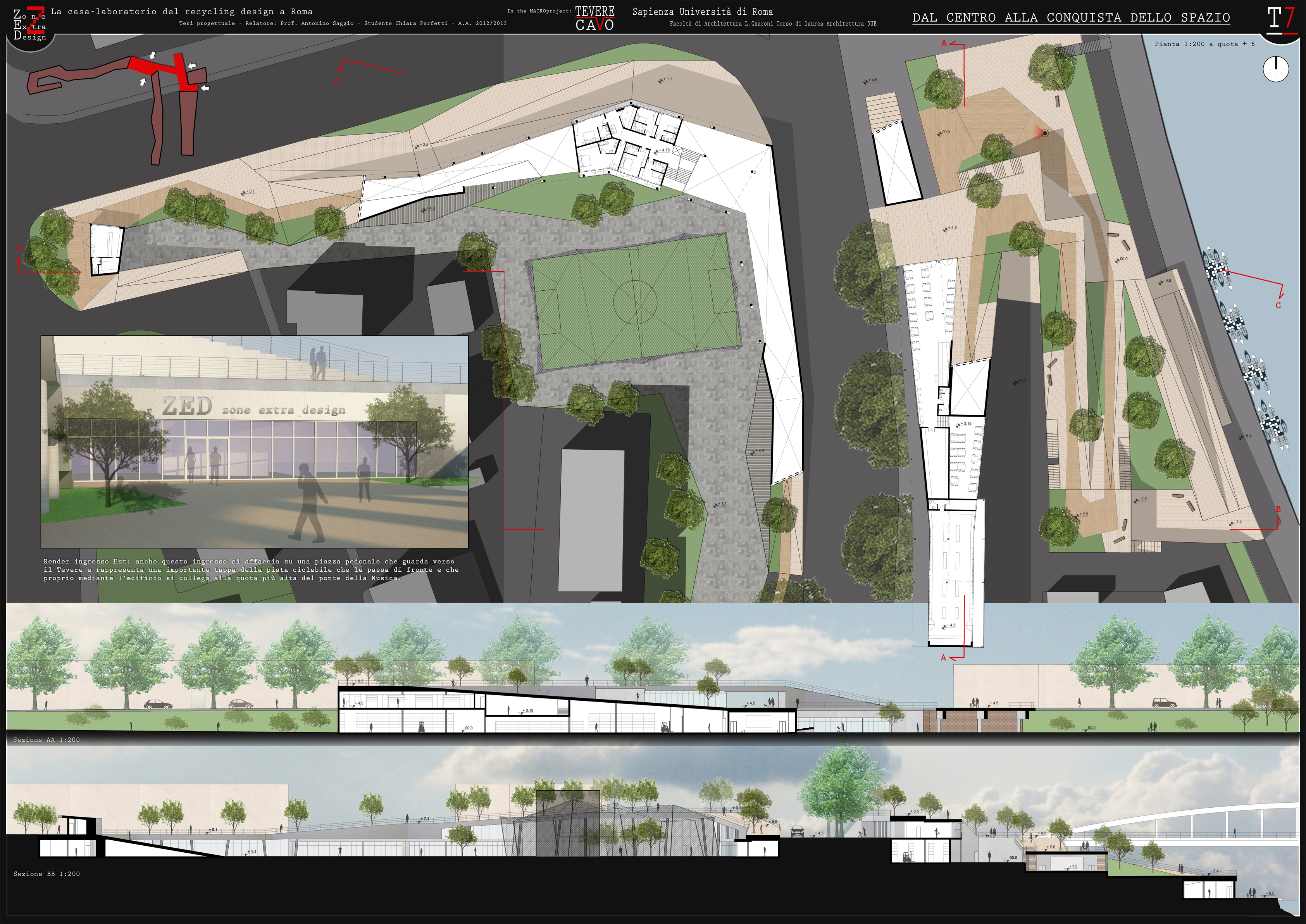Click the +4.78 elevation label in plan
Viewport: 1306px width, 924px height.
coord(663,150)
